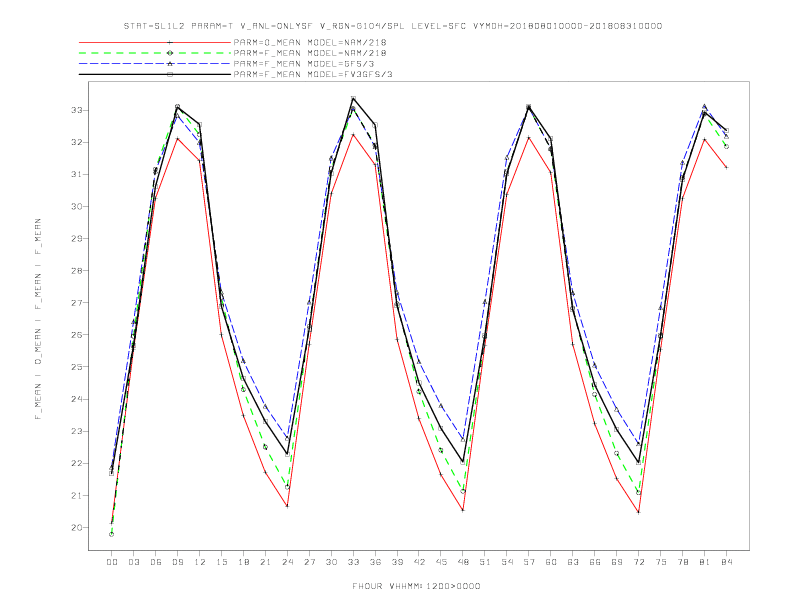
Task: Click the green circle data point at hour 00
Action: (x=112, y=534)
